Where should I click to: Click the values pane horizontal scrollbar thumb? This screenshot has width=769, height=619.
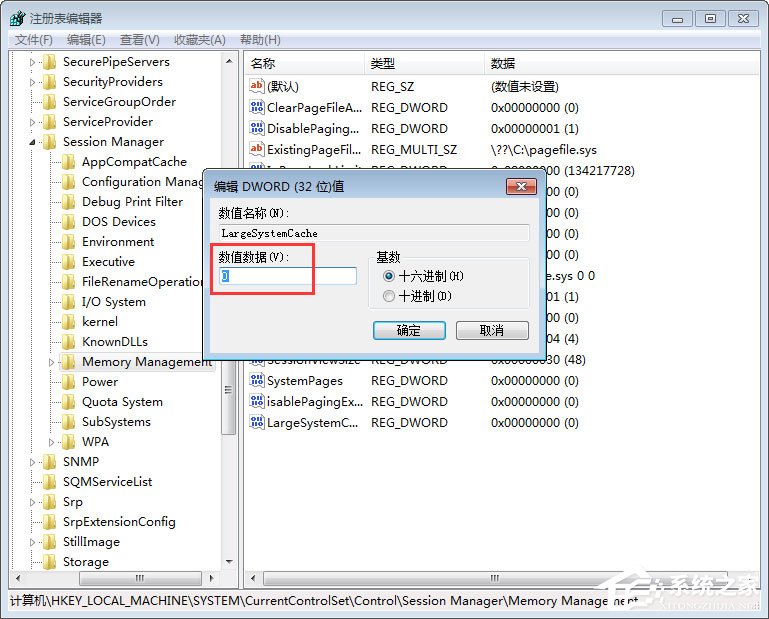[495, 578]
